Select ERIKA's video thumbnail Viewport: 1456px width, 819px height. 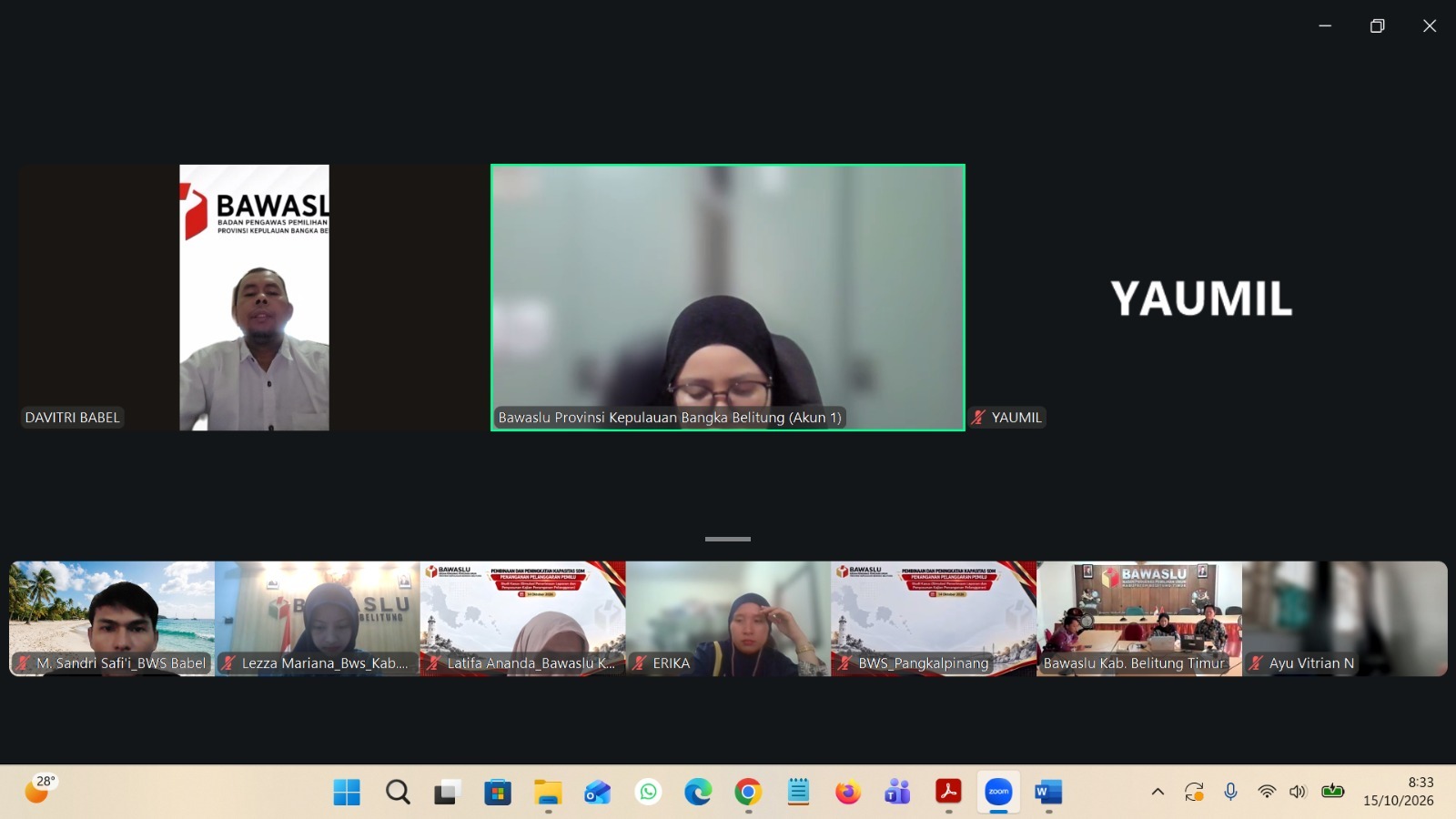coord(728,619)
